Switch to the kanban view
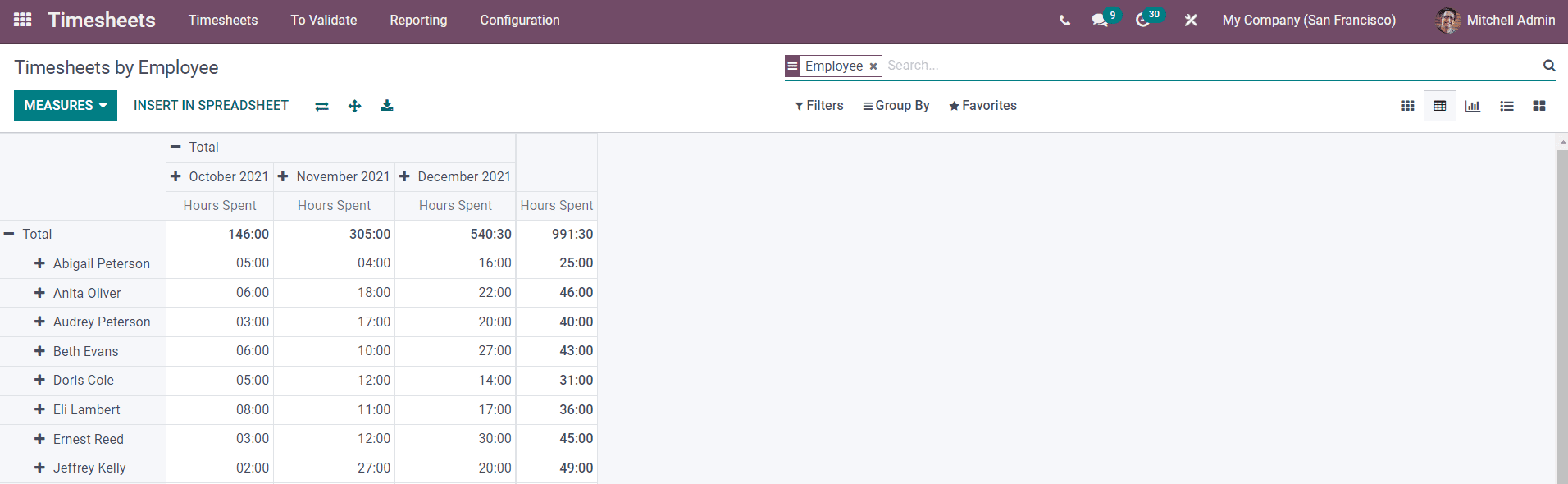This screenshot has height=484, width=1568. (1539, 106)
